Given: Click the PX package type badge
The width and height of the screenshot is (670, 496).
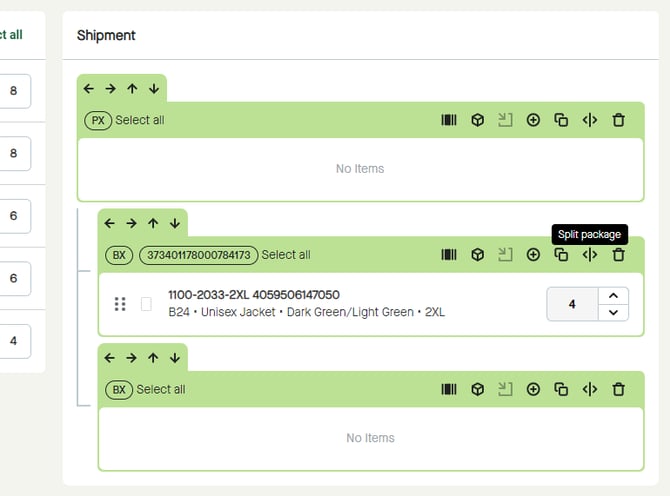Looking at the screenshot, I should 98,120.
